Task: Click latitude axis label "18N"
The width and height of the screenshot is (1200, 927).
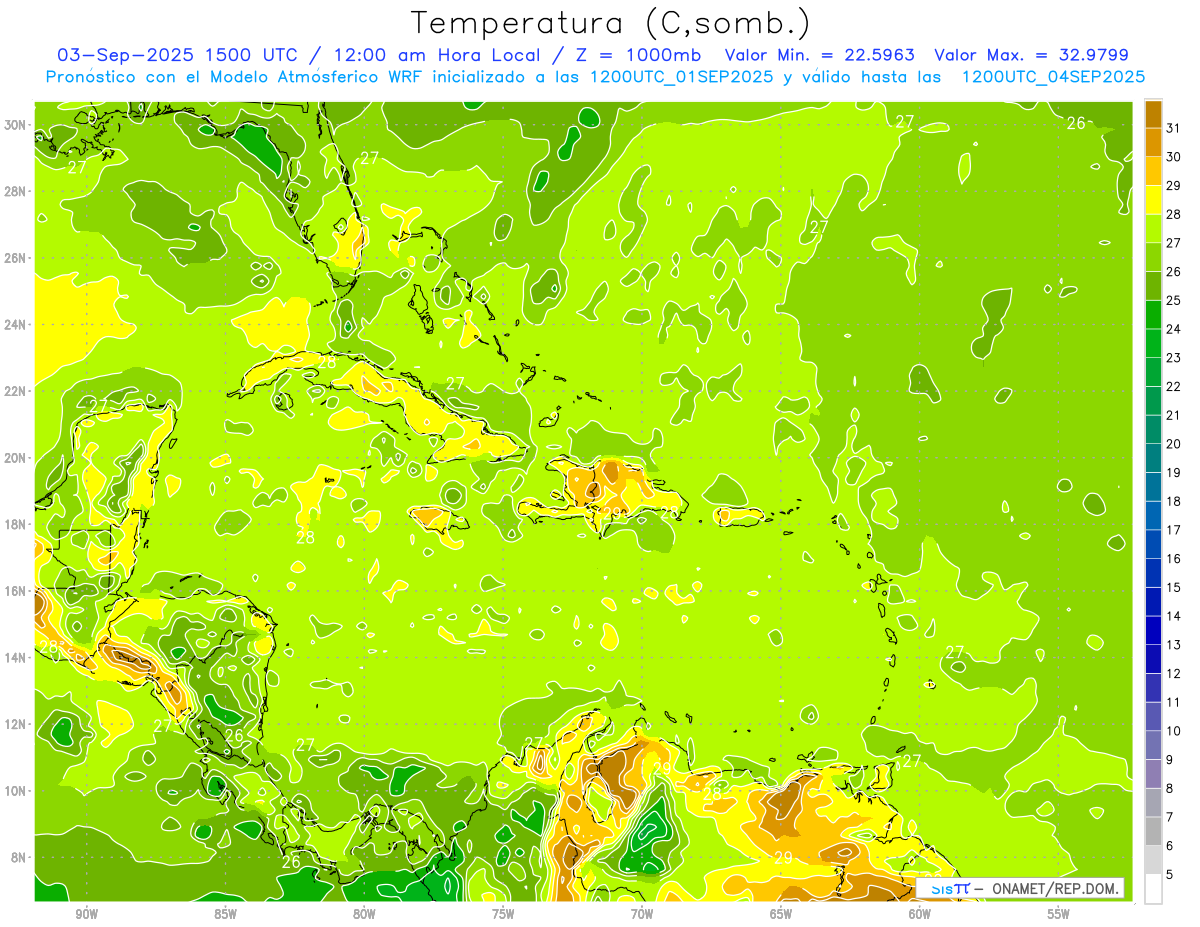Action: pos(15,524)
